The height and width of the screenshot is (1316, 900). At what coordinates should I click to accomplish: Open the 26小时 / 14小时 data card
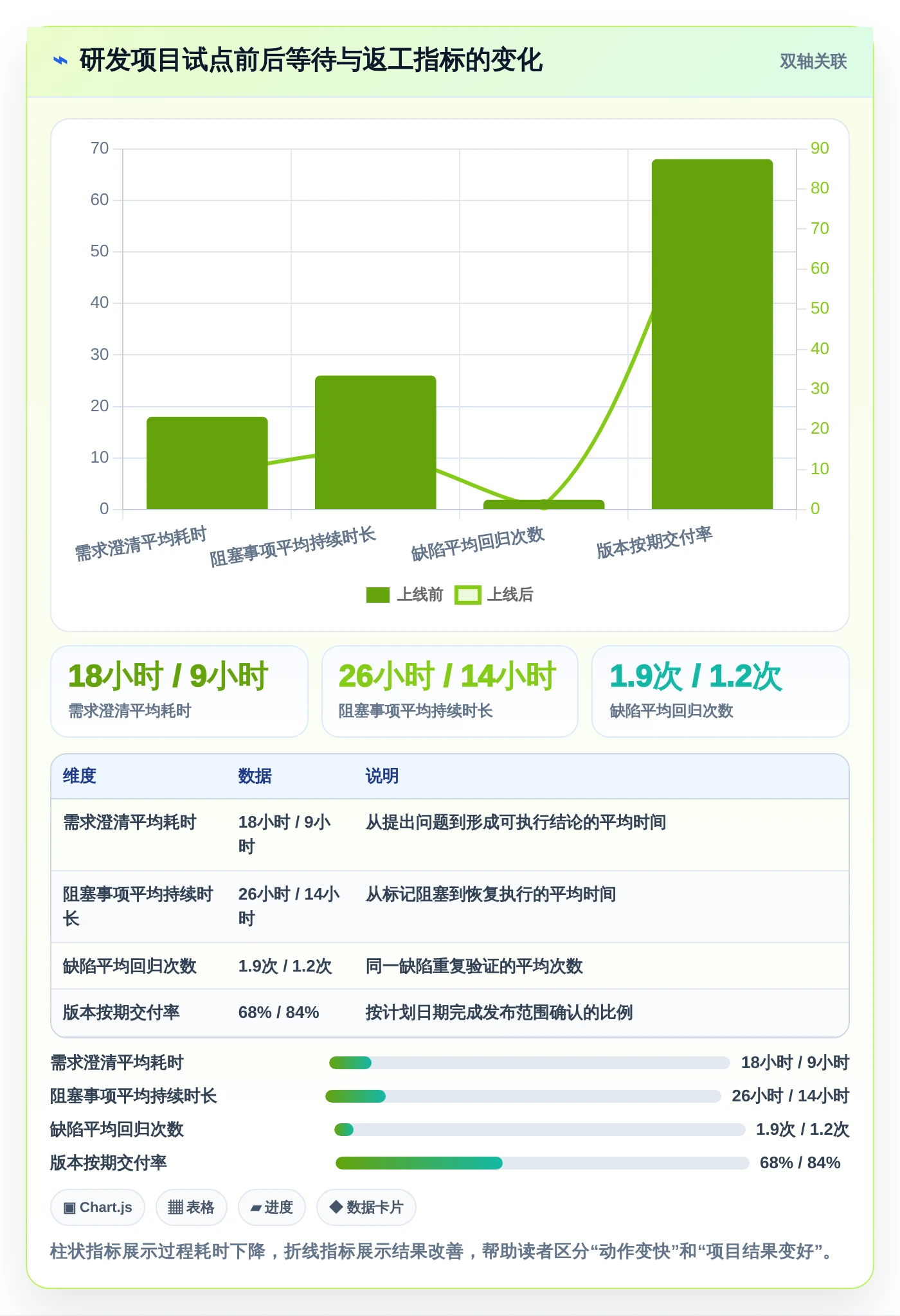point(450,691)
